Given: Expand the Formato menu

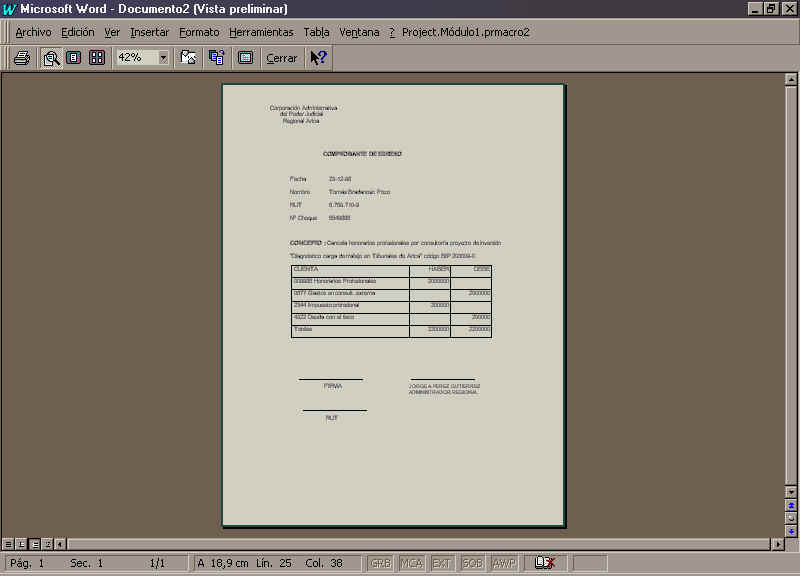Looking at the screenshot, I should pos(199,32).
